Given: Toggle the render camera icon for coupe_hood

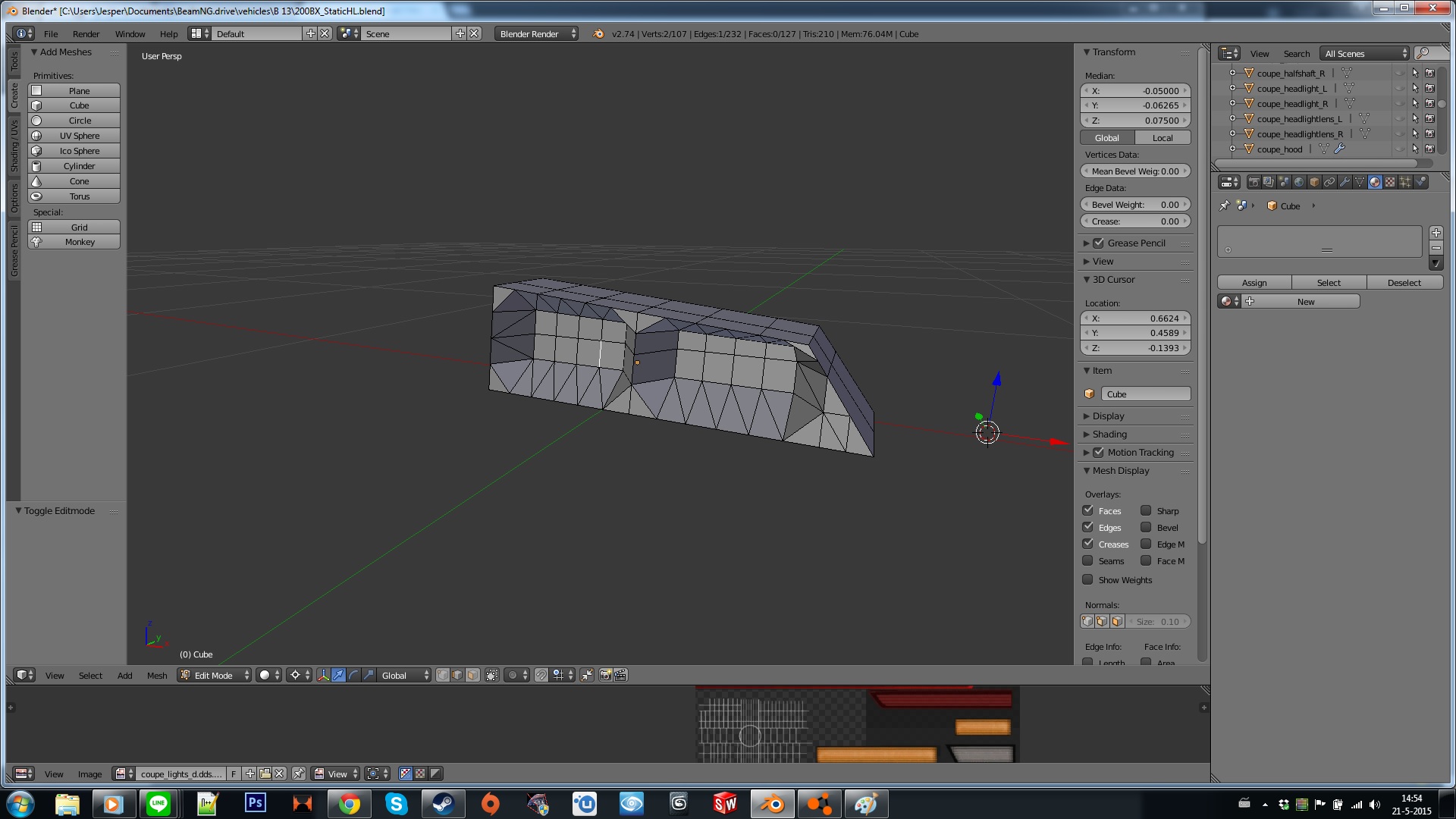Looking at the screenshot, I should 1429,149.
